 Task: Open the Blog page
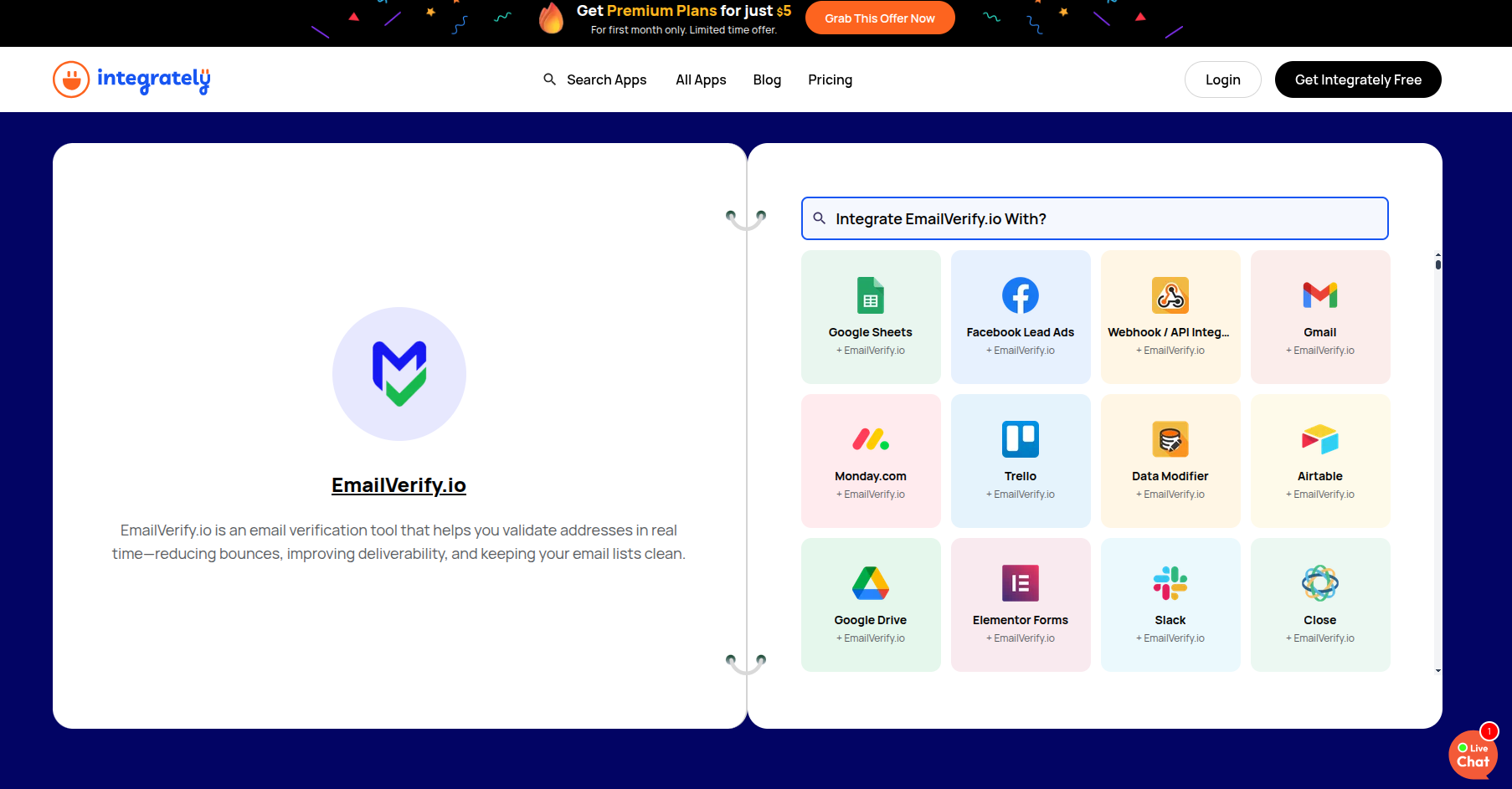[x=767, y=79]
